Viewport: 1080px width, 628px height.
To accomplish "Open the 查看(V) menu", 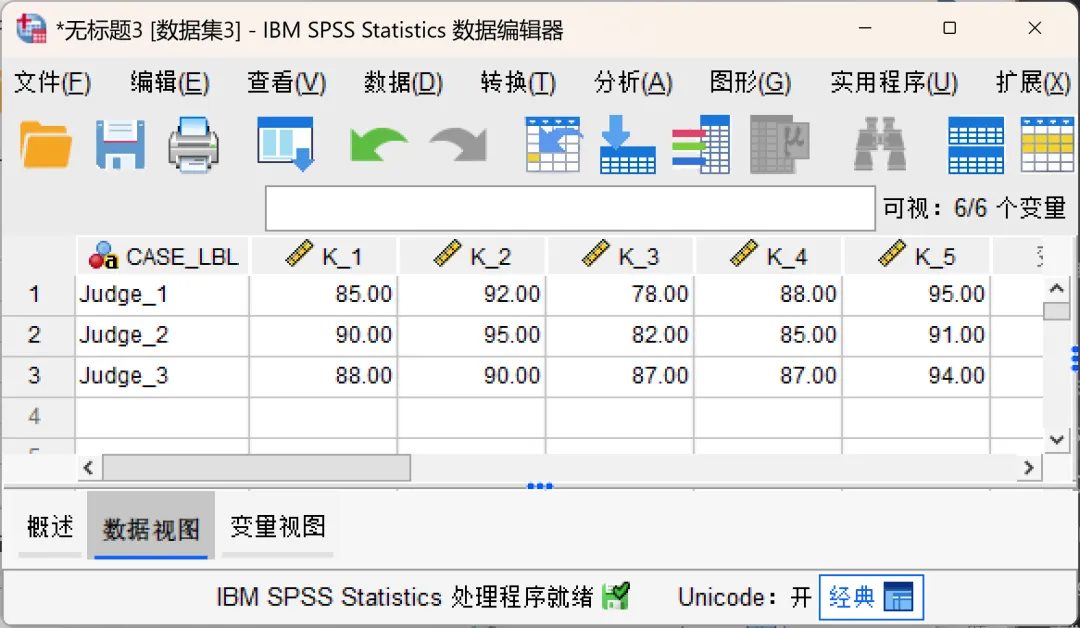I will 287,83.
